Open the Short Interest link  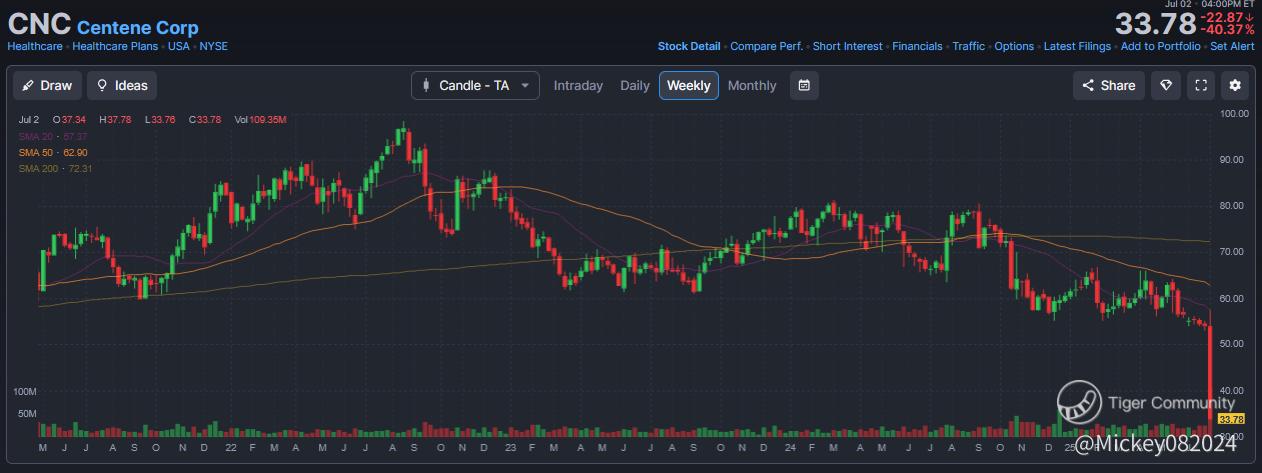[x=848, y=46]
